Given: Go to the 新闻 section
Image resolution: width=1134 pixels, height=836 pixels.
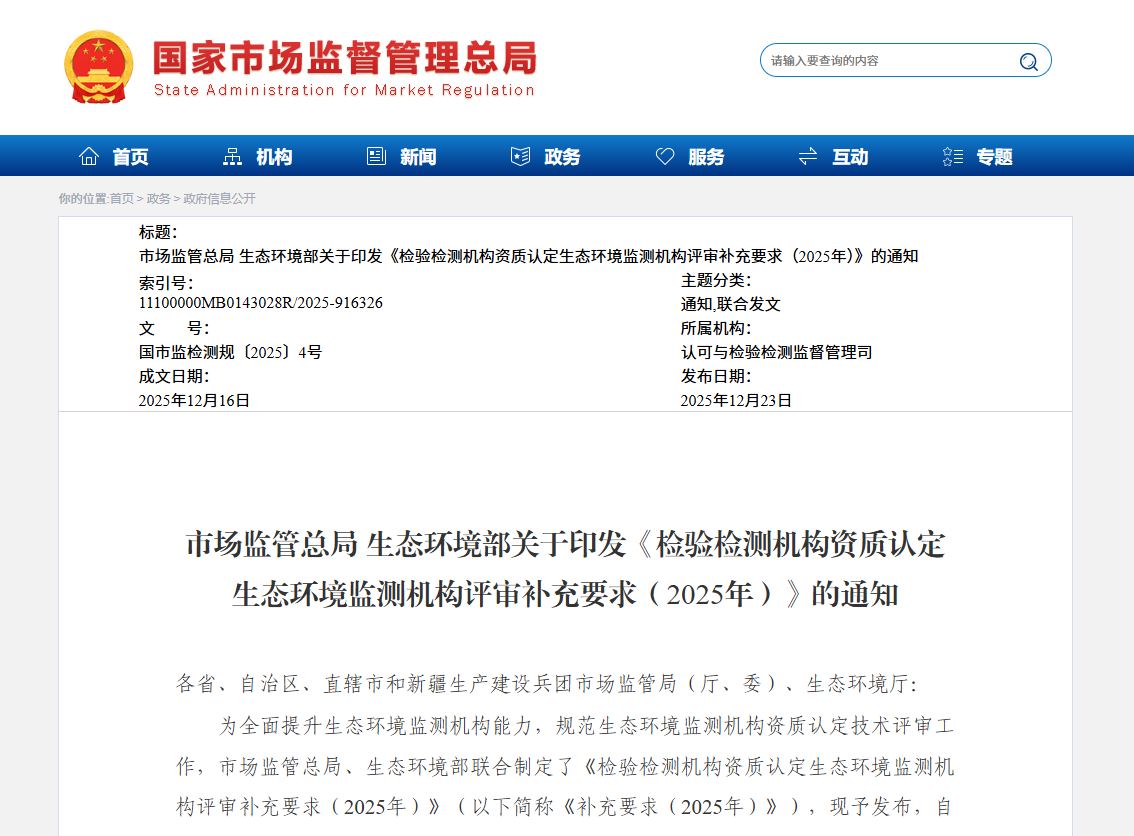Looking at the screenshot, I should coord(418,157).
